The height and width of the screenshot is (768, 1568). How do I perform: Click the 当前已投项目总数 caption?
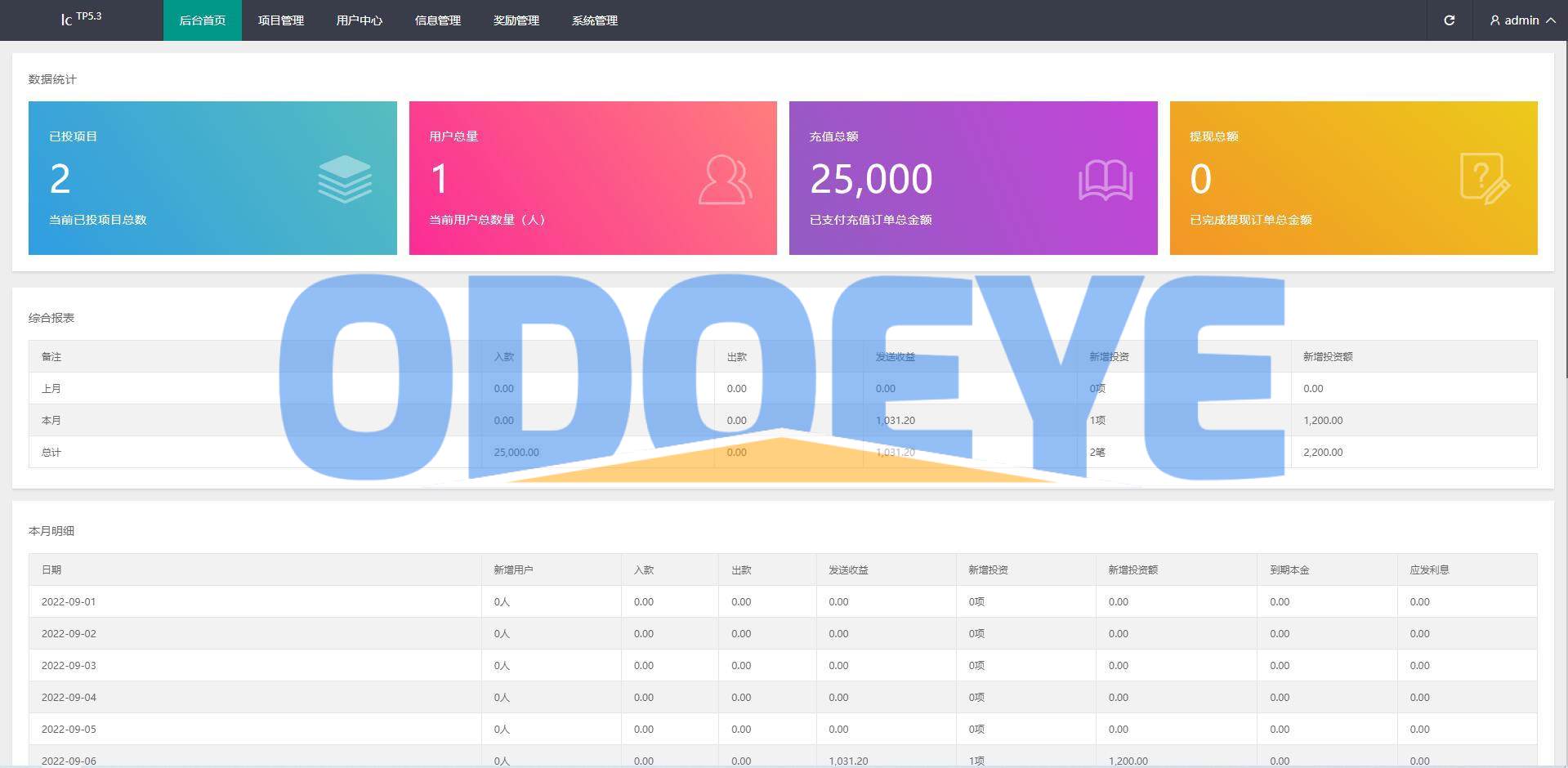tap(98, 220)
